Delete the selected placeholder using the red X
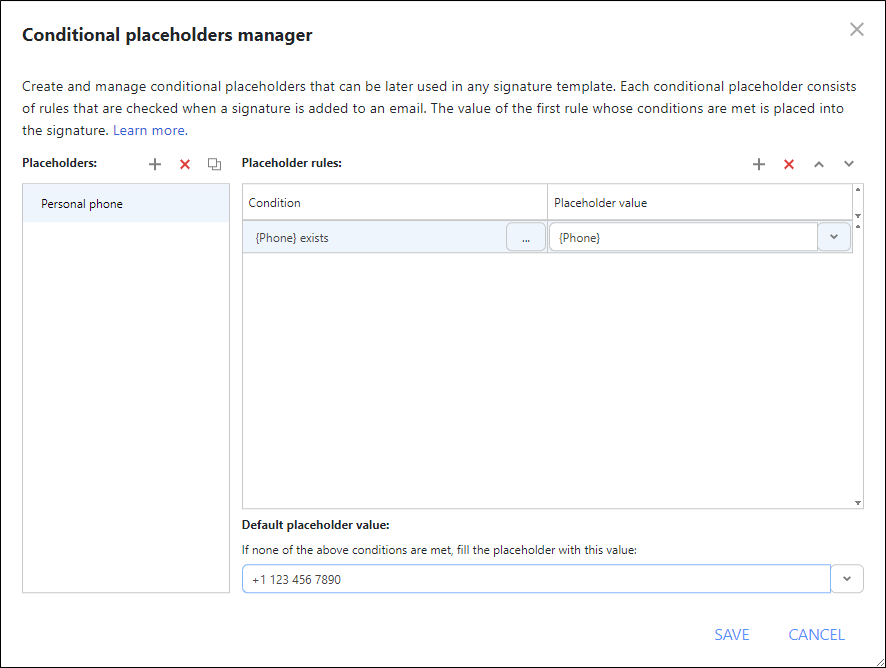 tap(184, 163)
